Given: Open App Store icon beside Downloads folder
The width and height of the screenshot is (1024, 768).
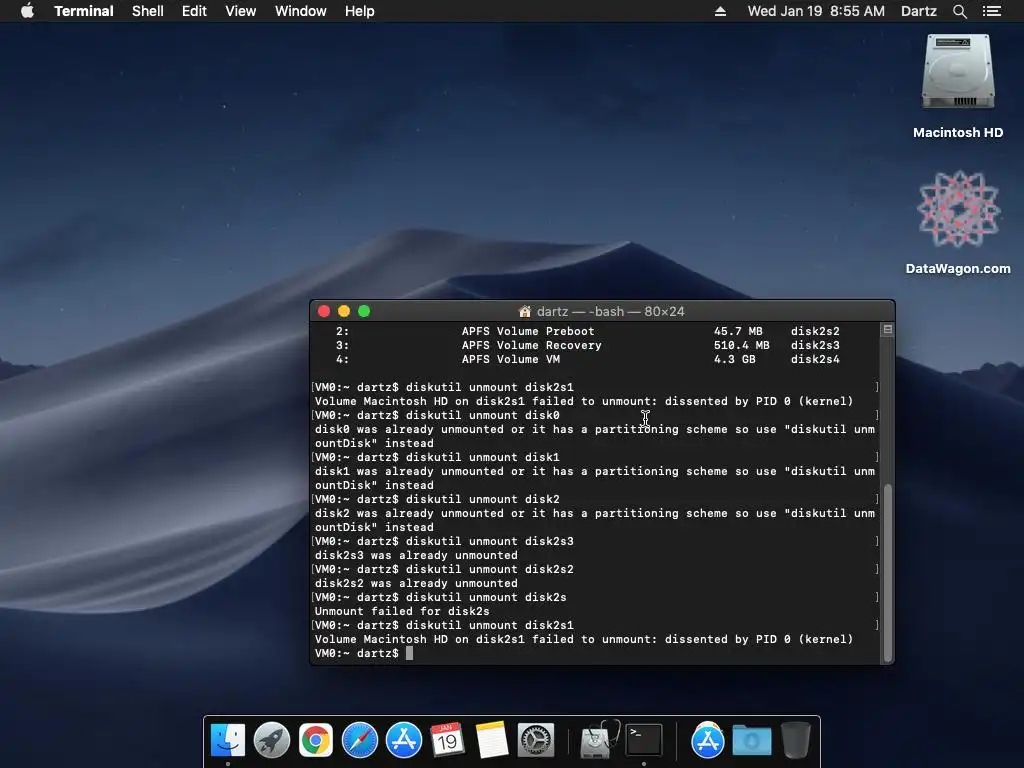Looking at the screenshot, I should point(707,741).
